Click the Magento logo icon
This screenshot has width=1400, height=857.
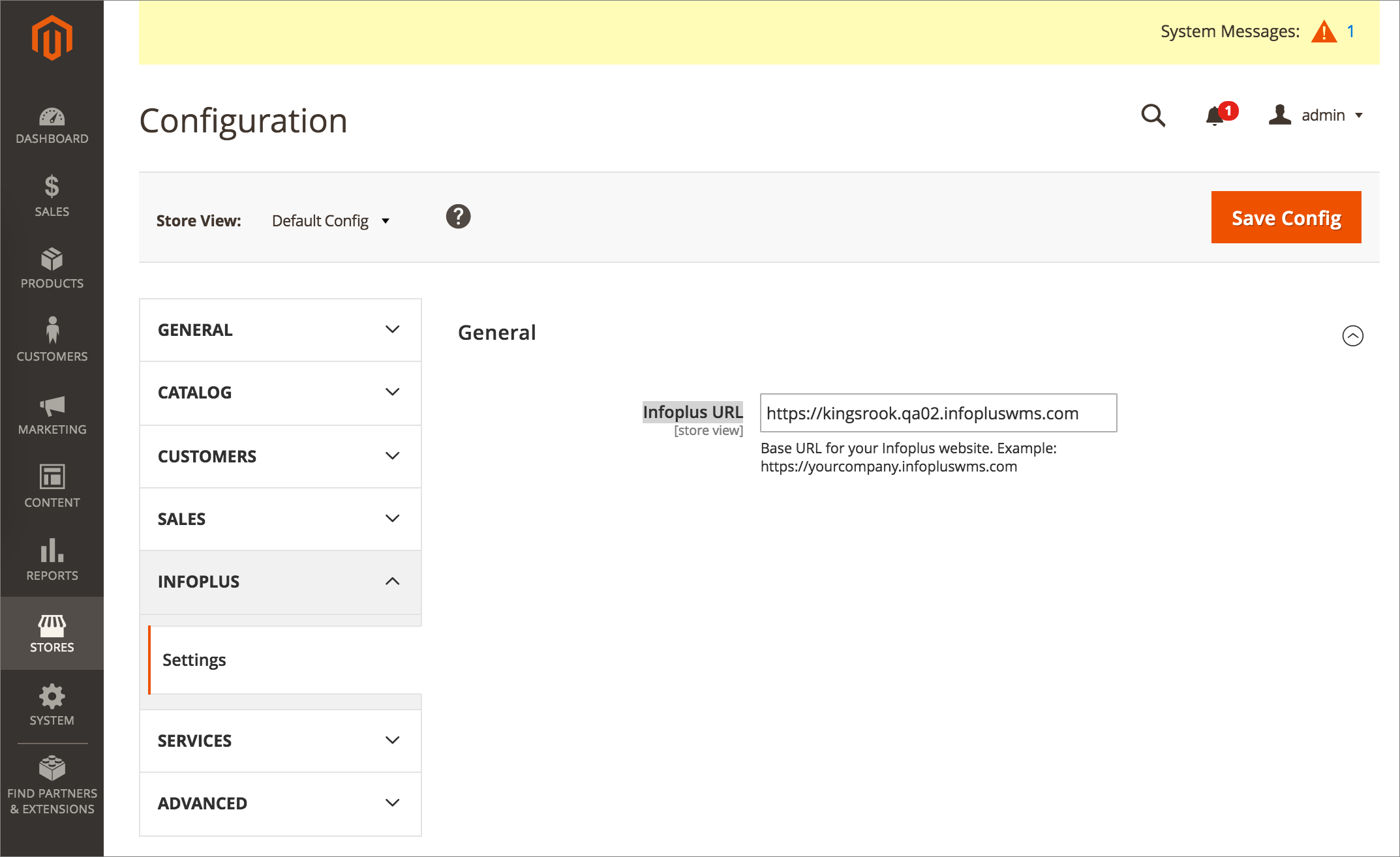pyautogui.click(x=52, y=38)
